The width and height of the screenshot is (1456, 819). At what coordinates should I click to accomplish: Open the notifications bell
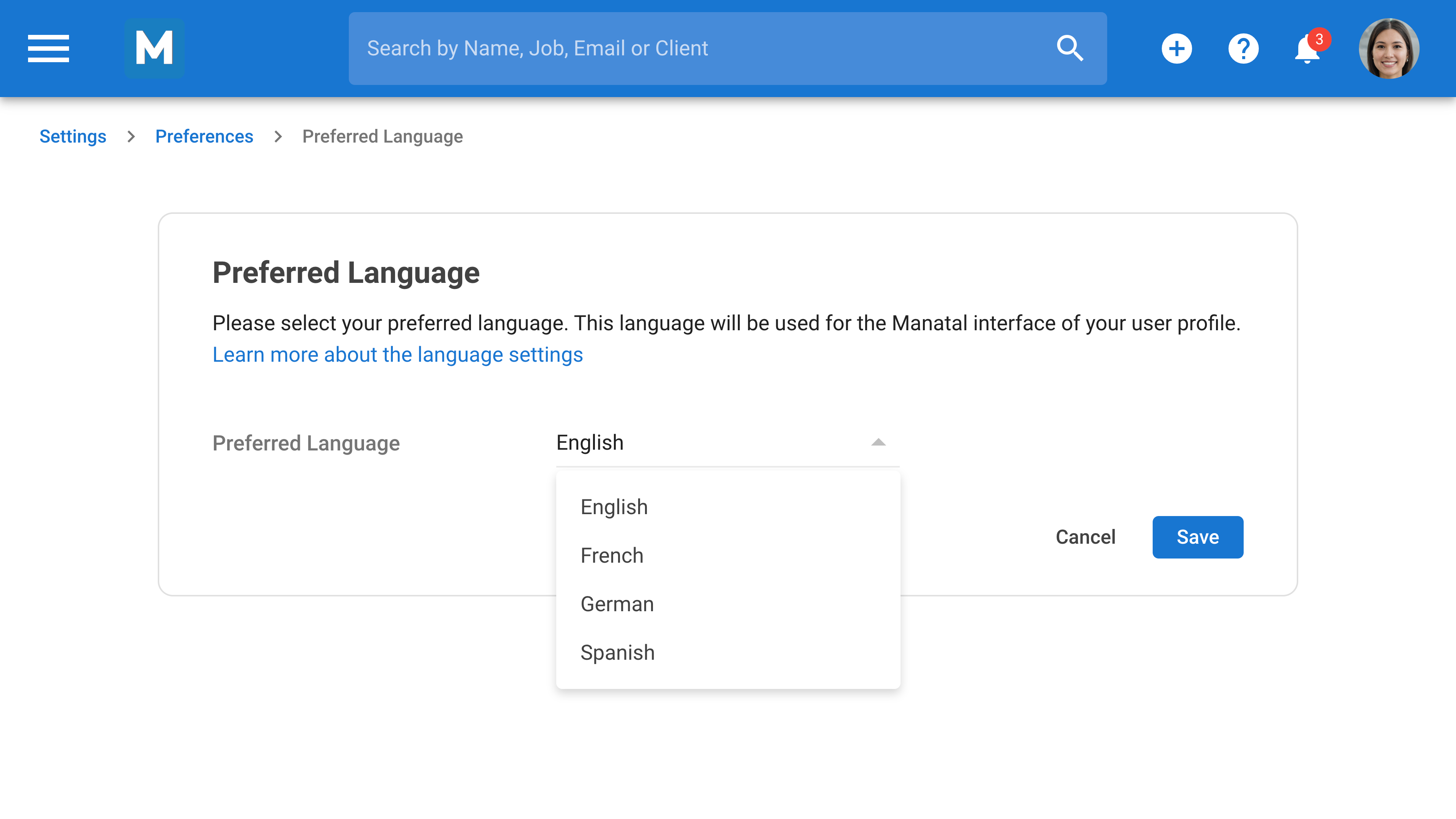1306,51
